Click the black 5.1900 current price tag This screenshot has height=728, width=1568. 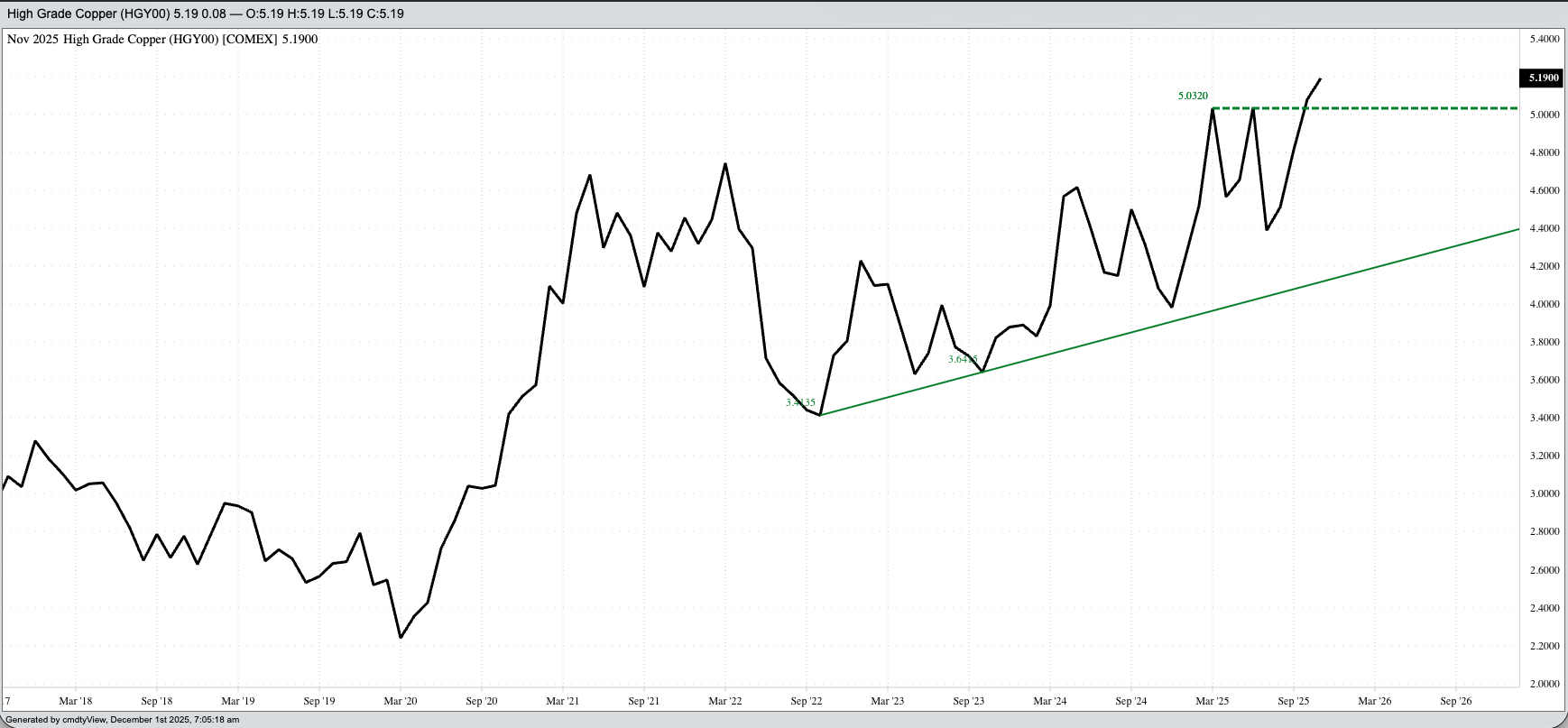coord(1543,78)
